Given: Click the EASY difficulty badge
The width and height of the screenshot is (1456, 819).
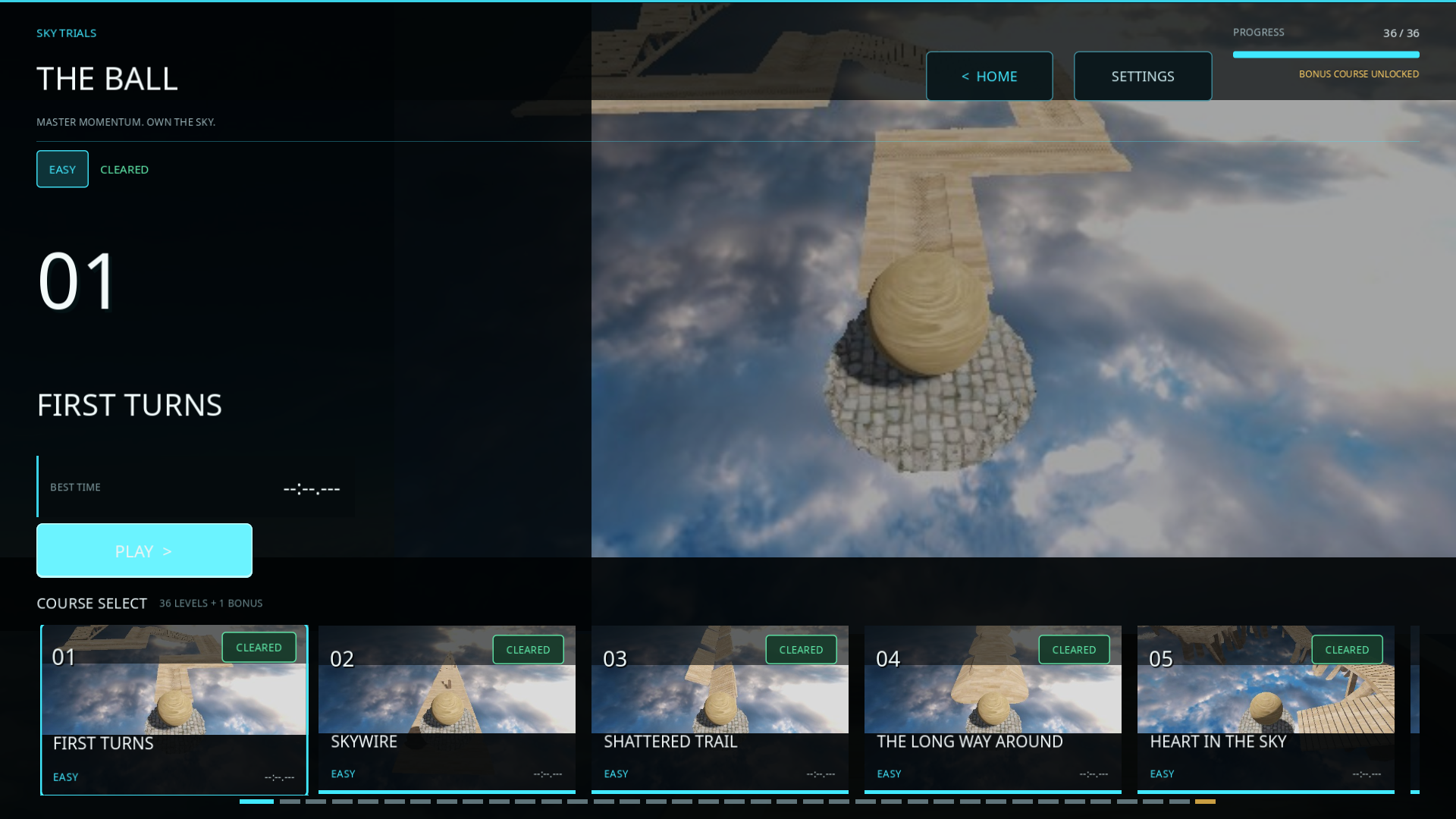Looking at the screenshot, I should coord(62,169).
